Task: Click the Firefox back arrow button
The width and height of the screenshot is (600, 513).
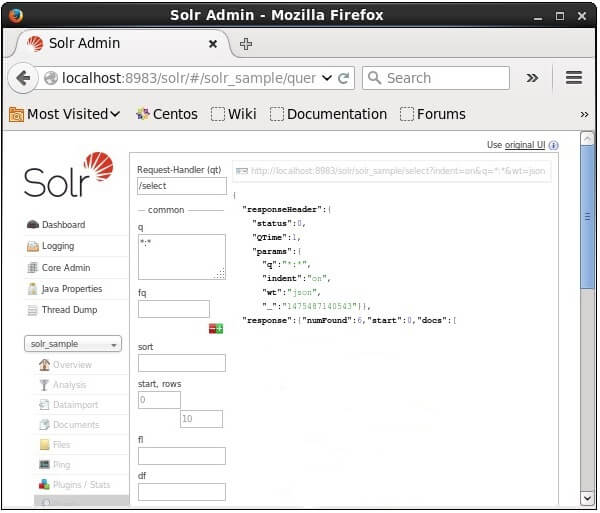Action: (x=23, y=78)
